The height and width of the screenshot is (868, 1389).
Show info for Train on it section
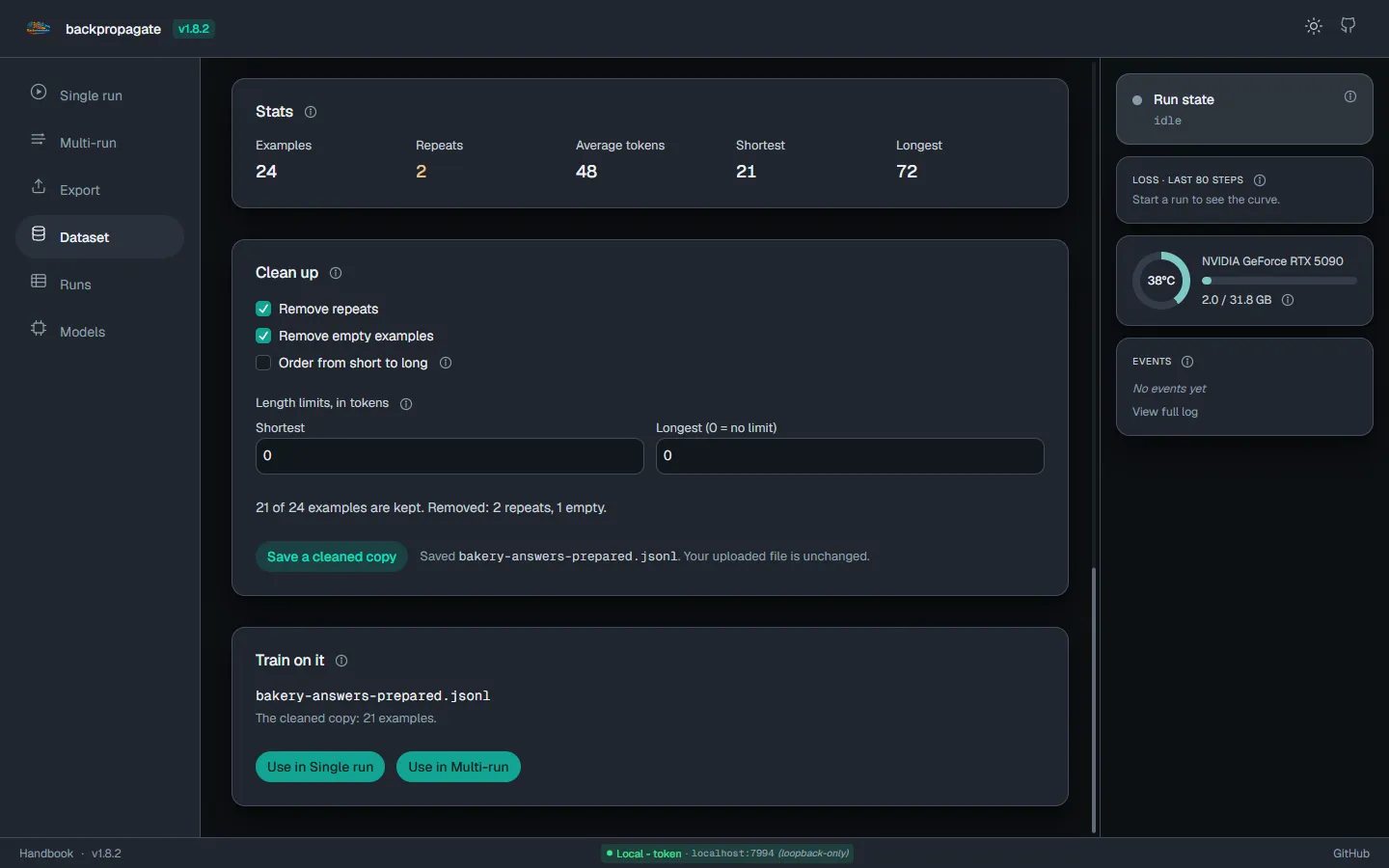tap(341, 661)
